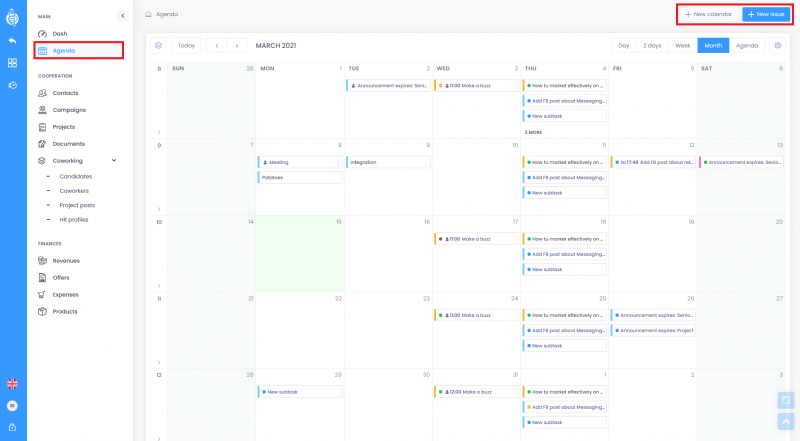
Task: Click the app logo in the blue rail
Action: (x=12, y=18)
